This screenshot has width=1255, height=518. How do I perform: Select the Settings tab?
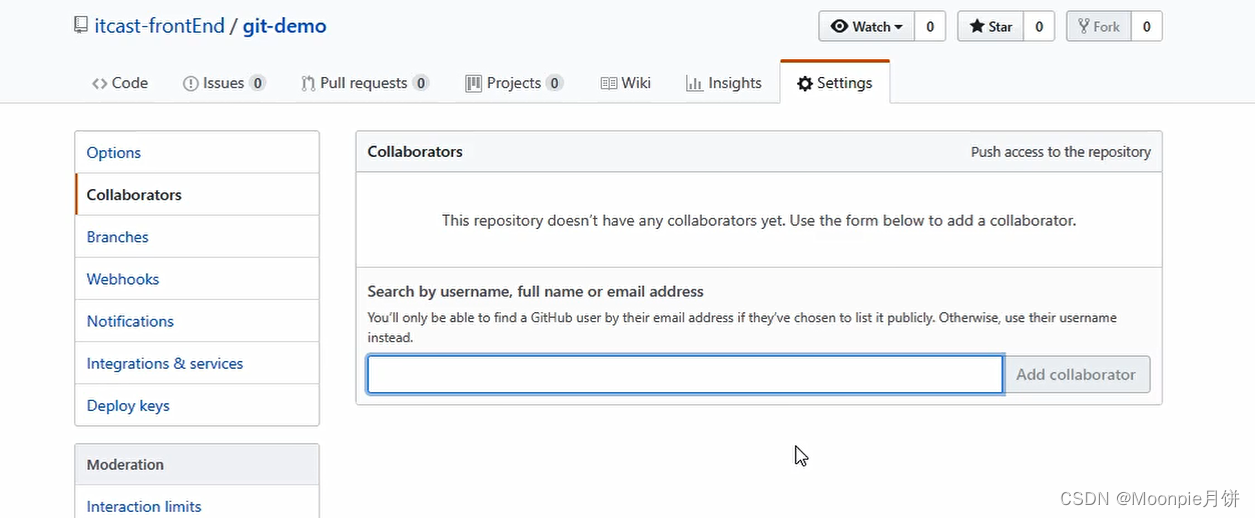pos(835,83)
